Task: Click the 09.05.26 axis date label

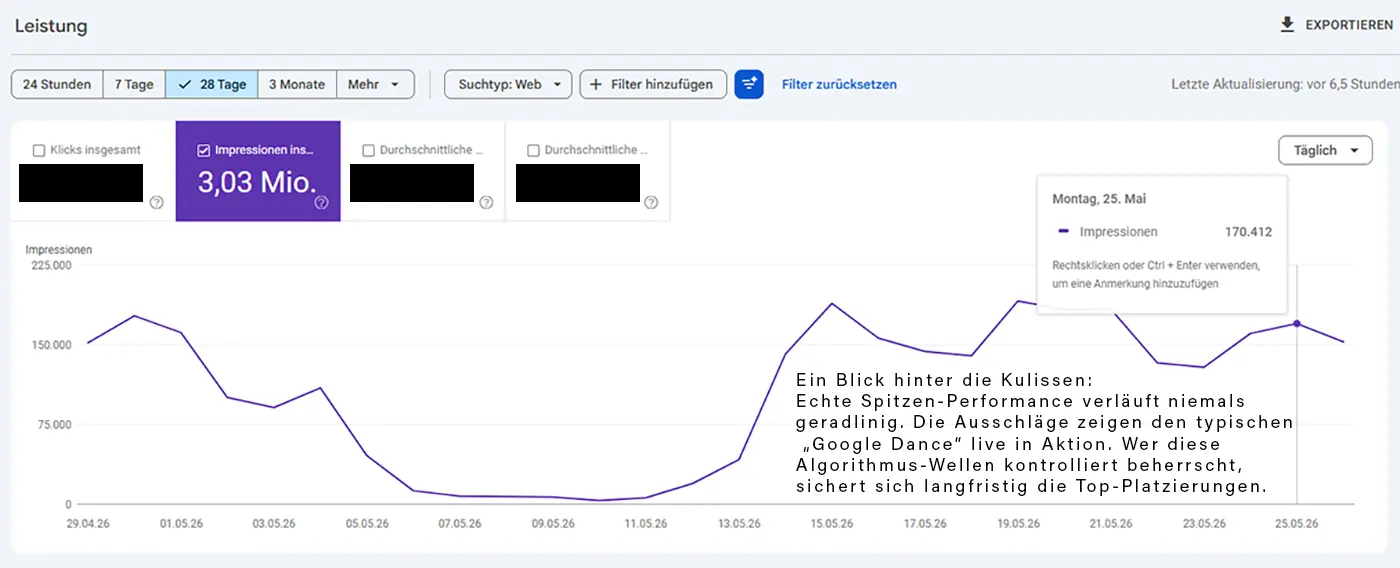Action: coord(553,523)
